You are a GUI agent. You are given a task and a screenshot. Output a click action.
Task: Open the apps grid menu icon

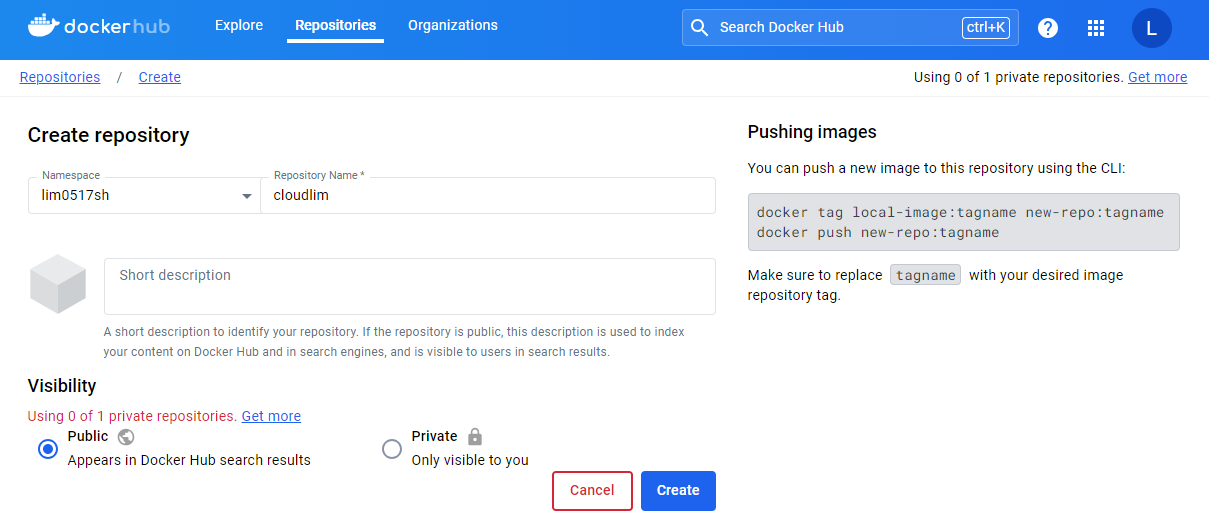point(1096,28)
